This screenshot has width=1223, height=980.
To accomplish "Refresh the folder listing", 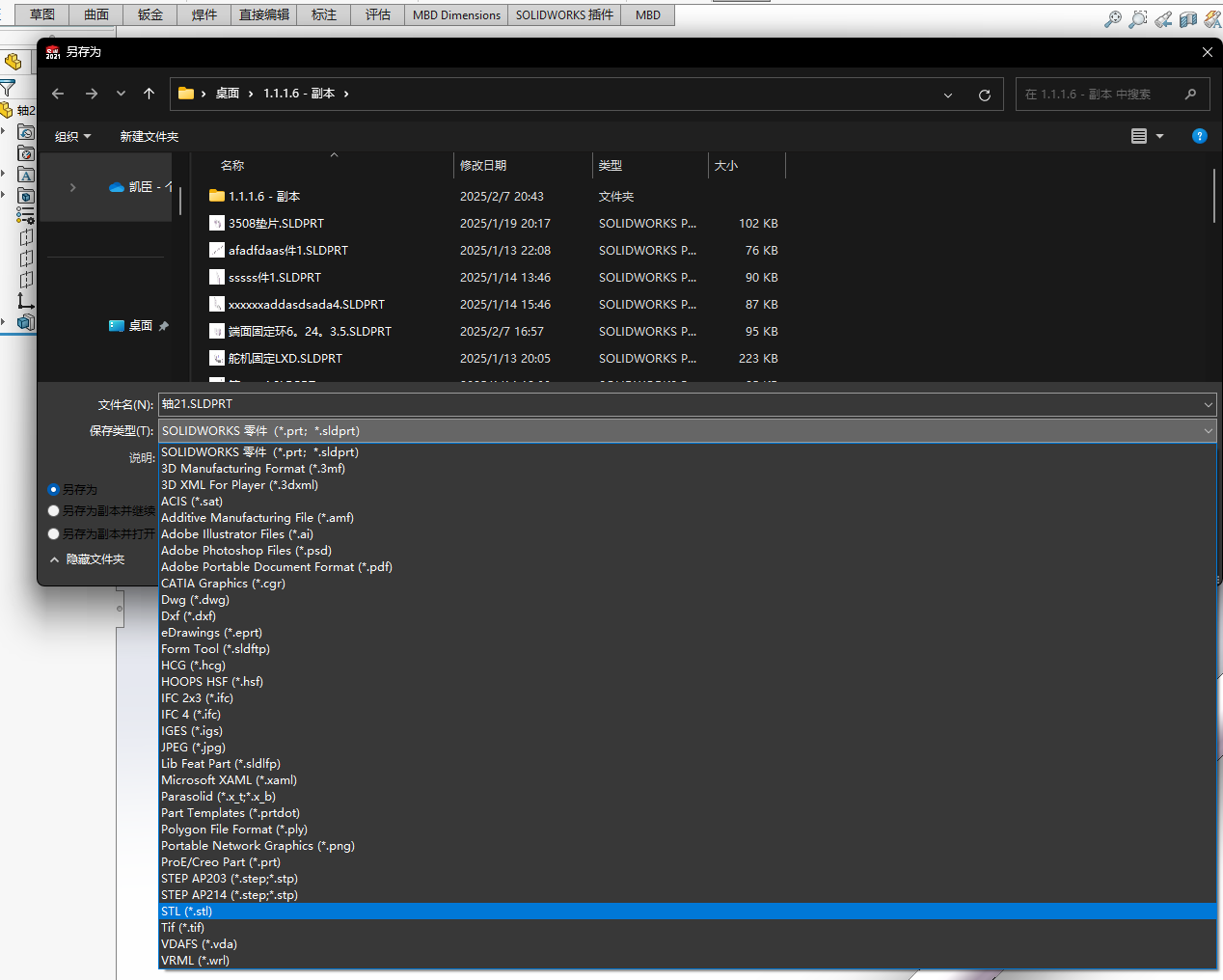I will point(985,95).
